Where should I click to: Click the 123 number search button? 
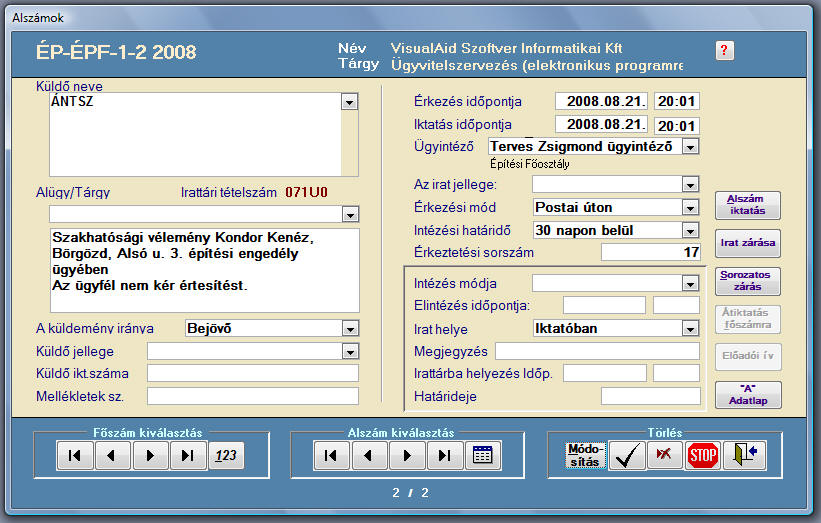pyautogui.click(x=226, y=455)
